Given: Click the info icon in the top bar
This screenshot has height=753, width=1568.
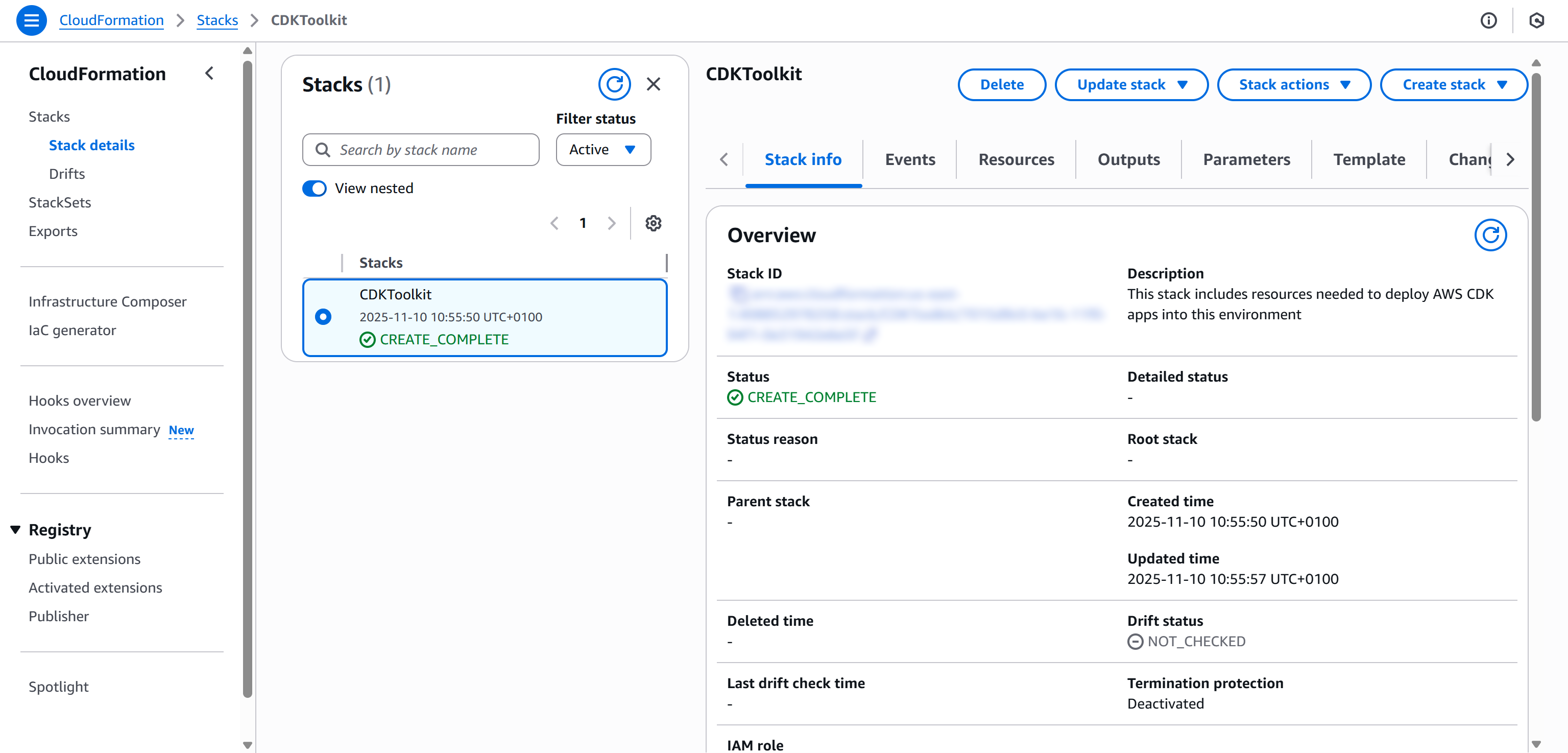Looking at the screenshot, I should (1489, 20).
